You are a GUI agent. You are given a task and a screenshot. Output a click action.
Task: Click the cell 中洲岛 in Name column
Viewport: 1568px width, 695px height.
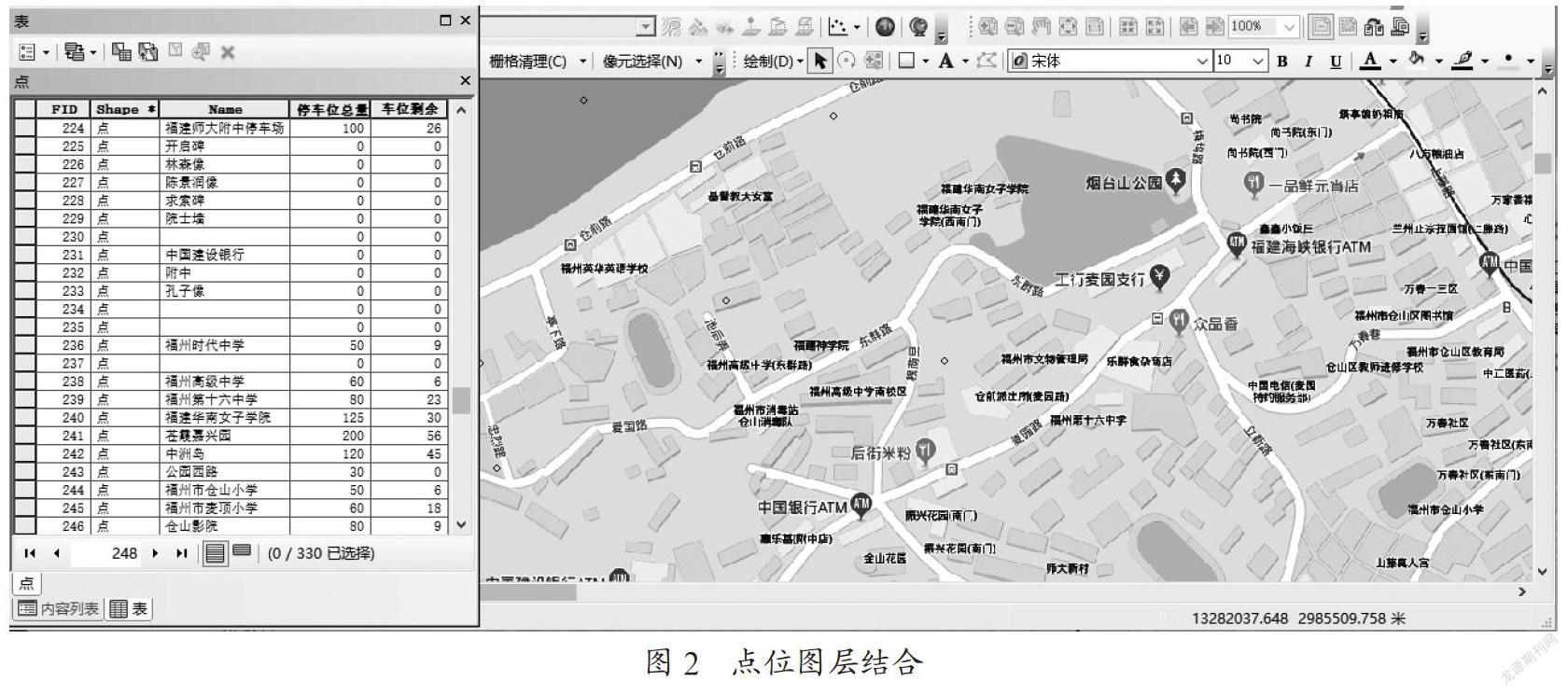point(225,453)
